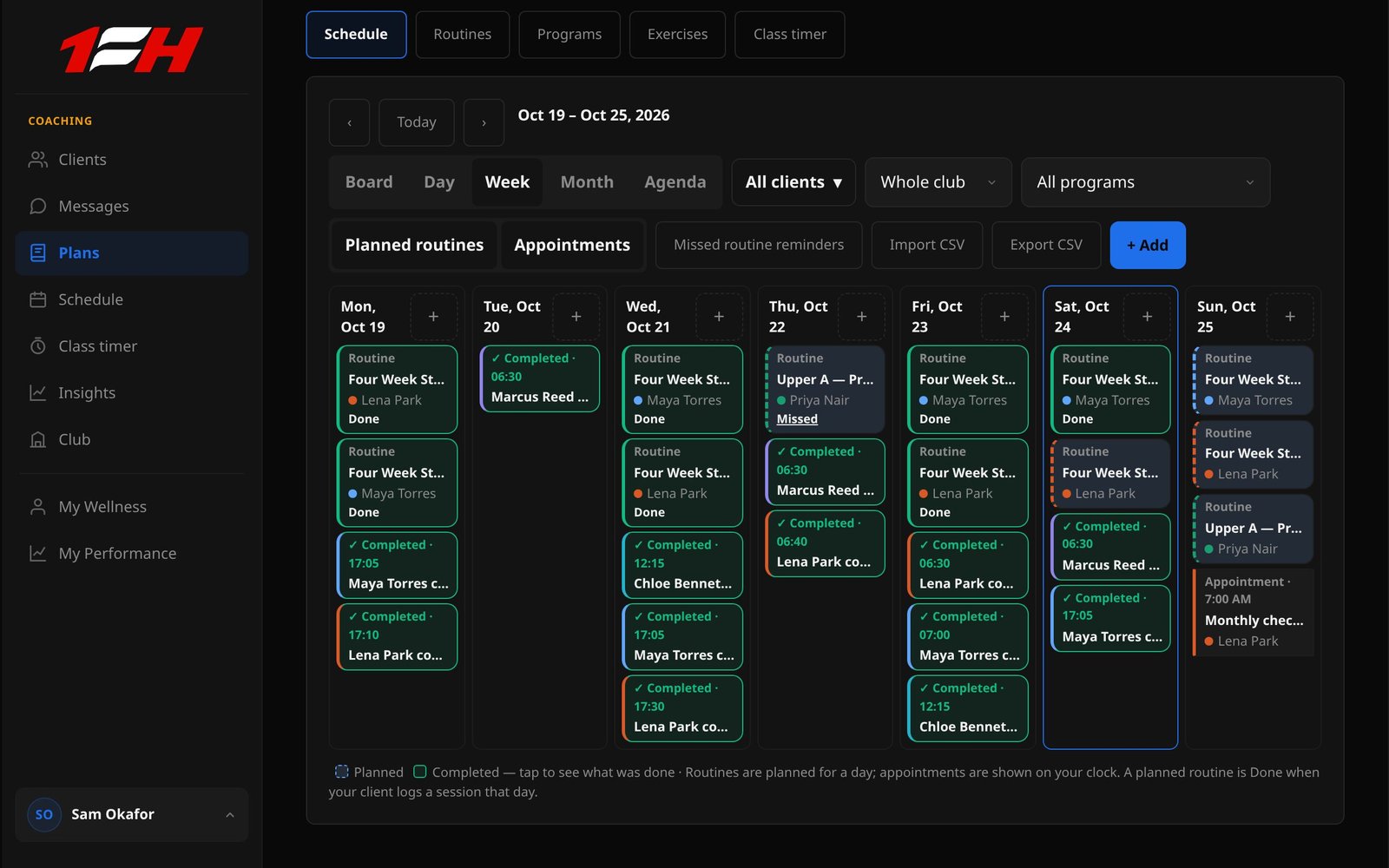The image size is (1389, 868).
Task: Open Schedule calendar icon in sidebar
Action: click(37, 299)
